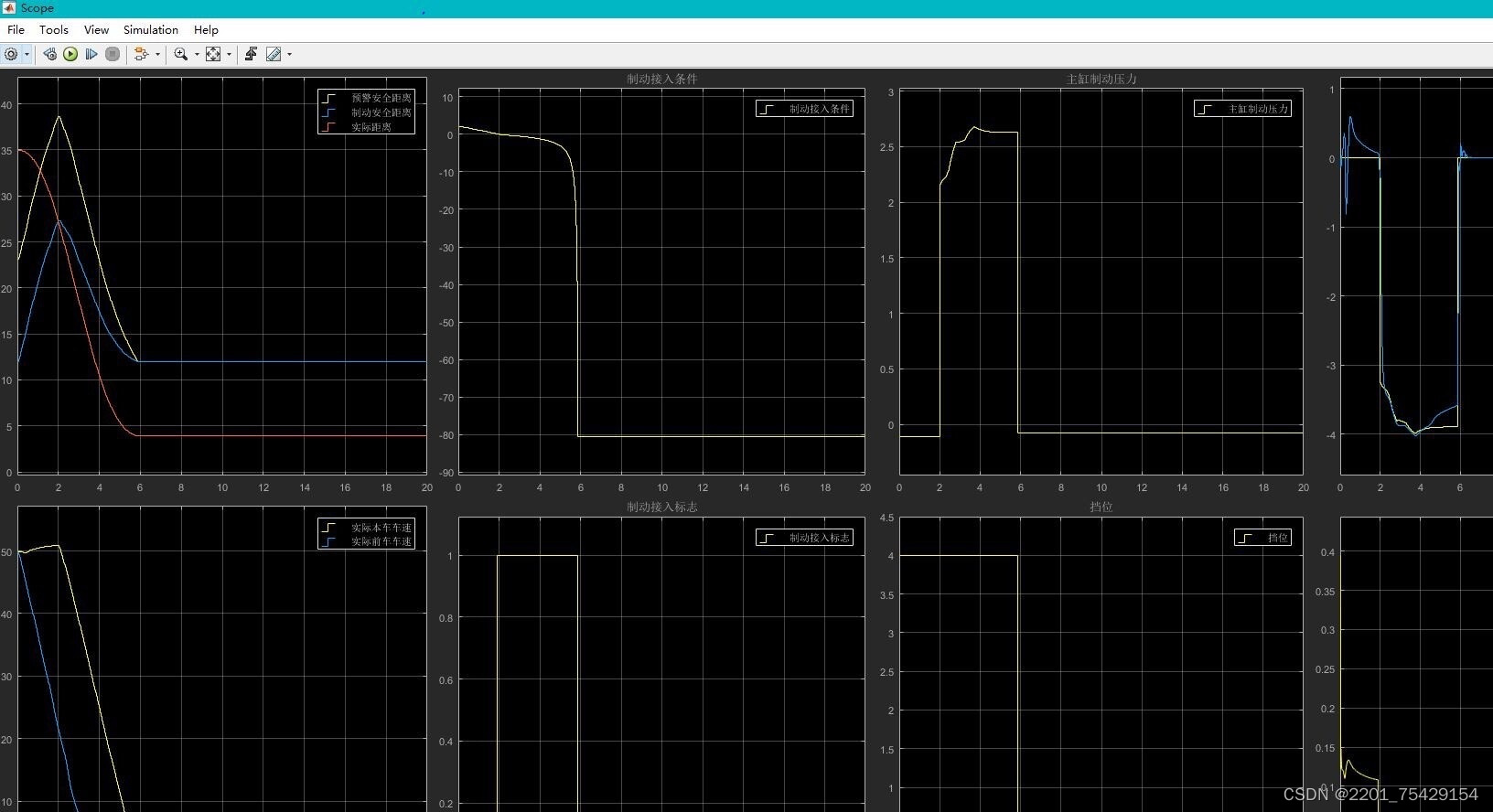Expand the dropdown beside the block highlight icon
Viewport: 1493px width, 812px height.
[x=157, y=54]
